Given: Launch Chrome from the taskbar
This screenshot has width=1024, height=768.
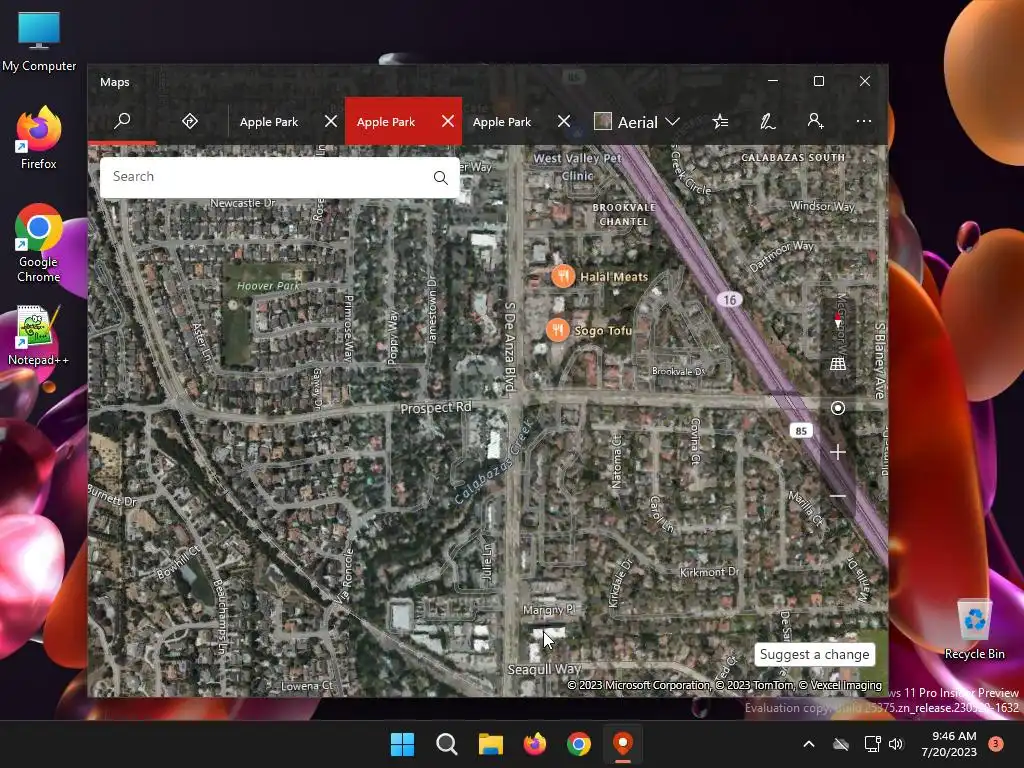Looking at the screenshot, I should 579,744.
